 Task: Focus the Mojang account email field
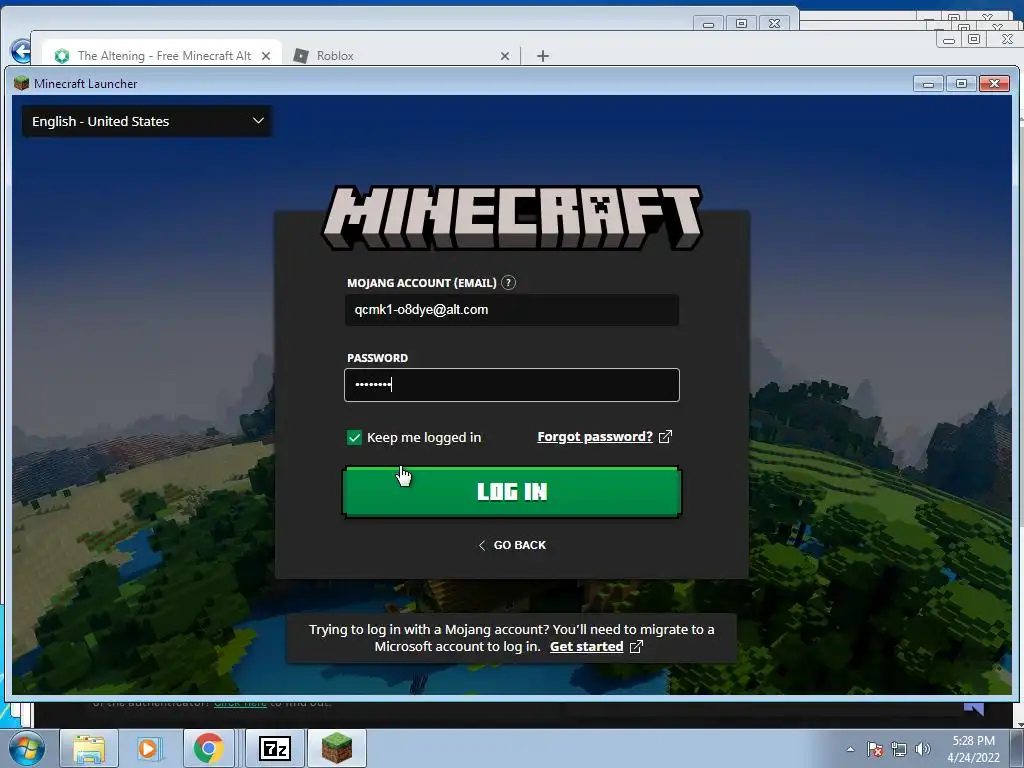(511, 310)
